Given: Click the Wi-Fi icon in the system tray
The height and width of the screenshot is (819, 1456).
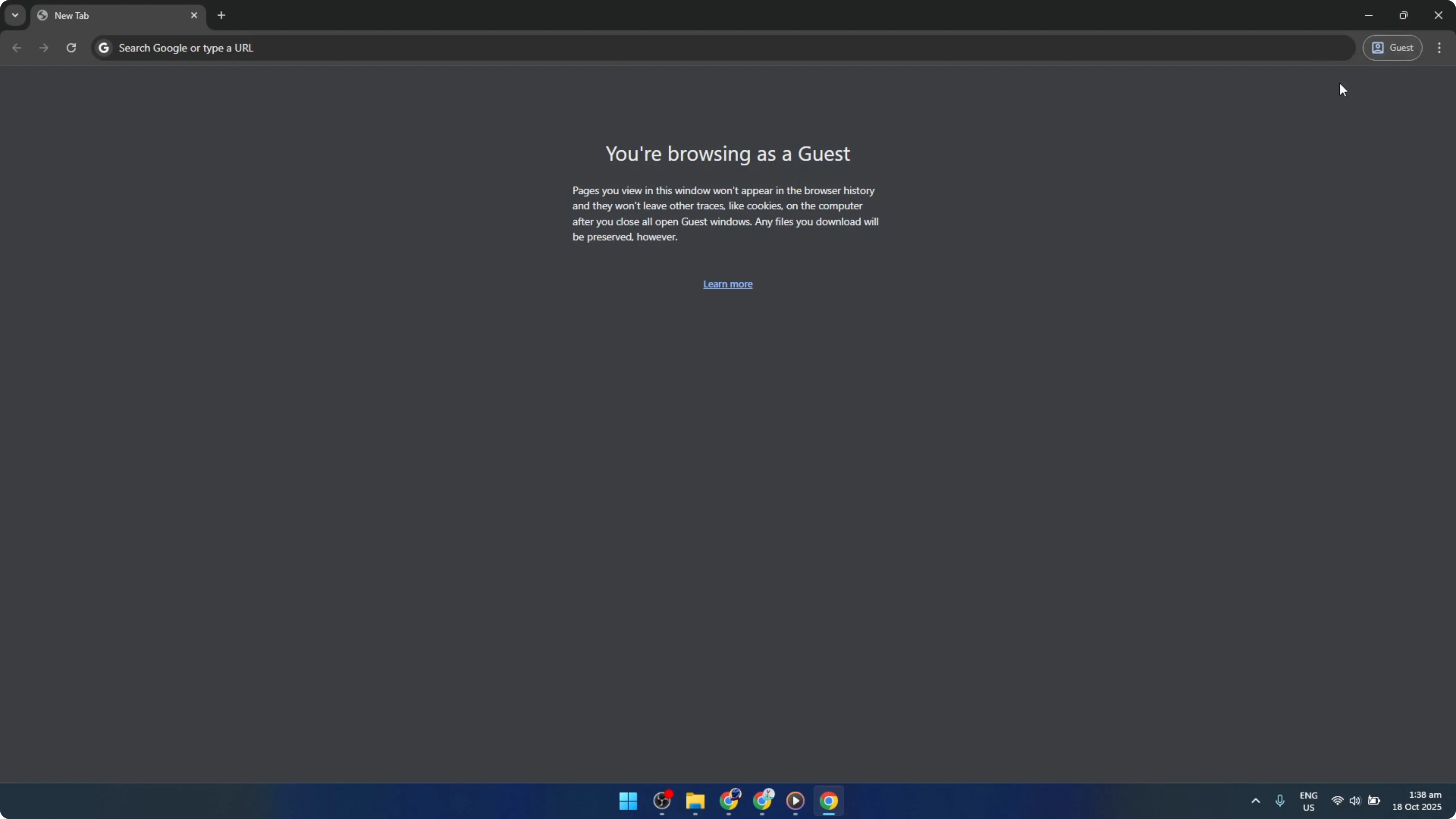Looking at the screenshot, I should click(x=1337, y=801).
